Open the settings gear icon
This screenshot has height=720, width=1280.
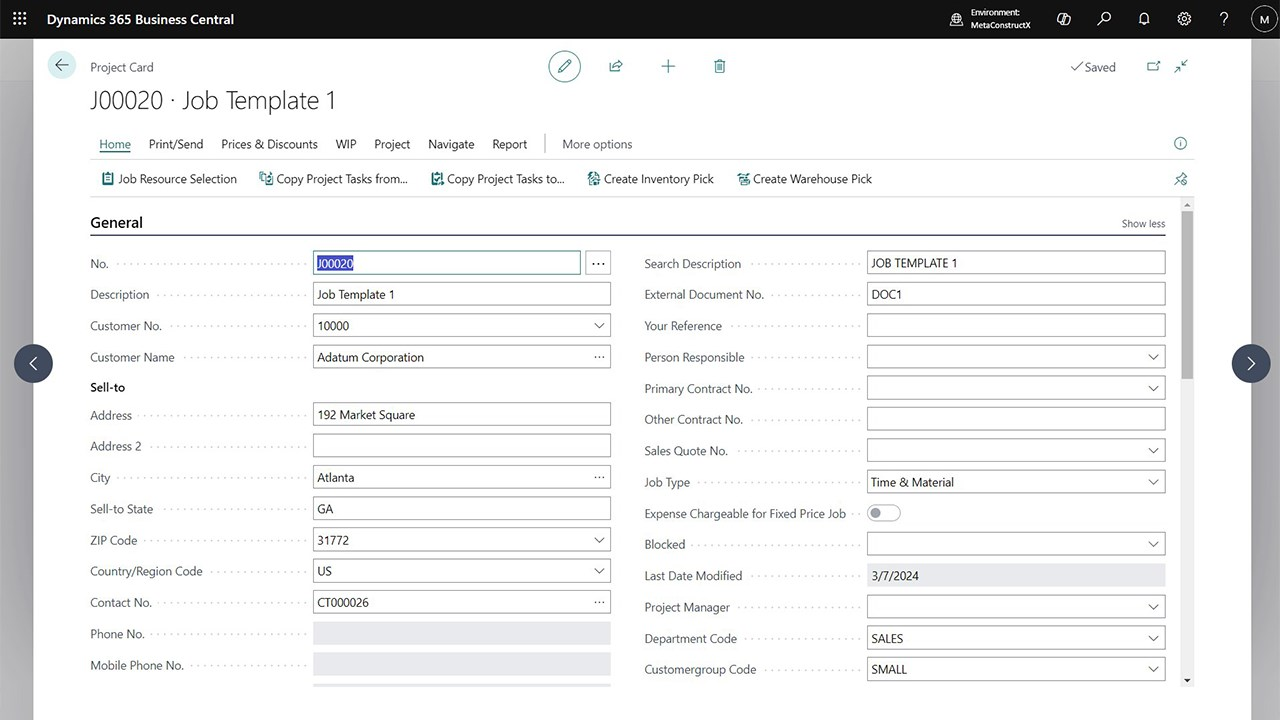[x=1184, y=19]
